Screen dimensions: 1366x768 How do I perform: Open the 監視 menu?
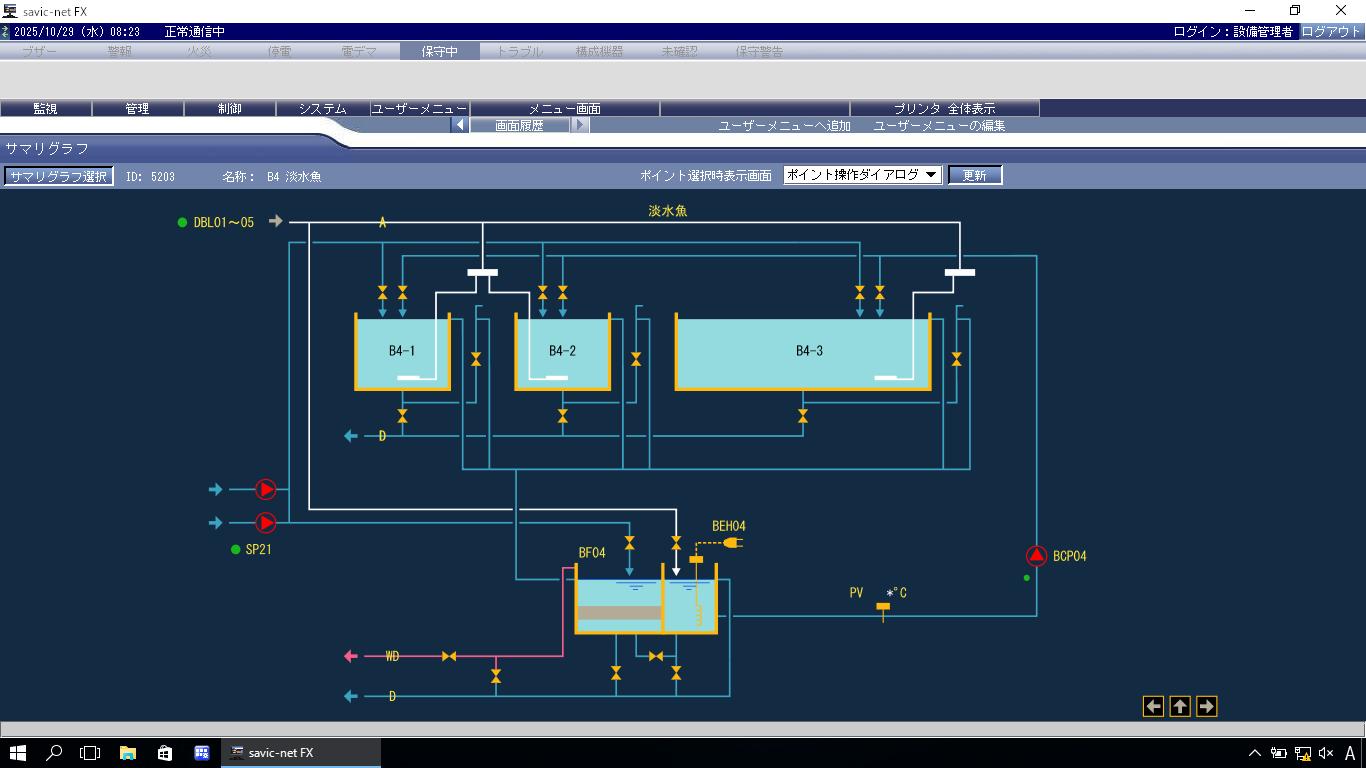[x=46, y=108]
